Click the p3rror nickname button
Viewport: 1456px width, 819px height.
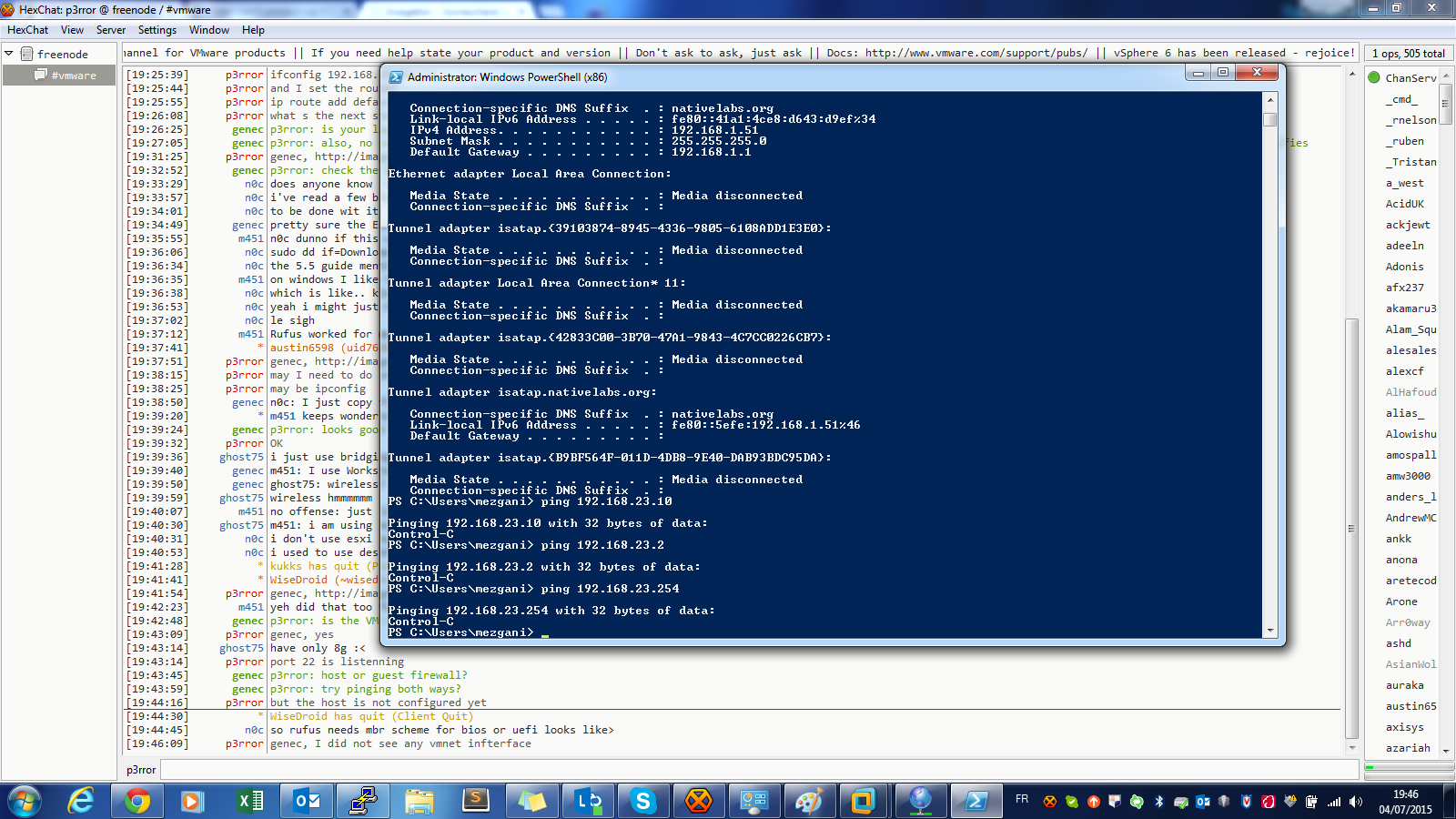tap(141, 770)
